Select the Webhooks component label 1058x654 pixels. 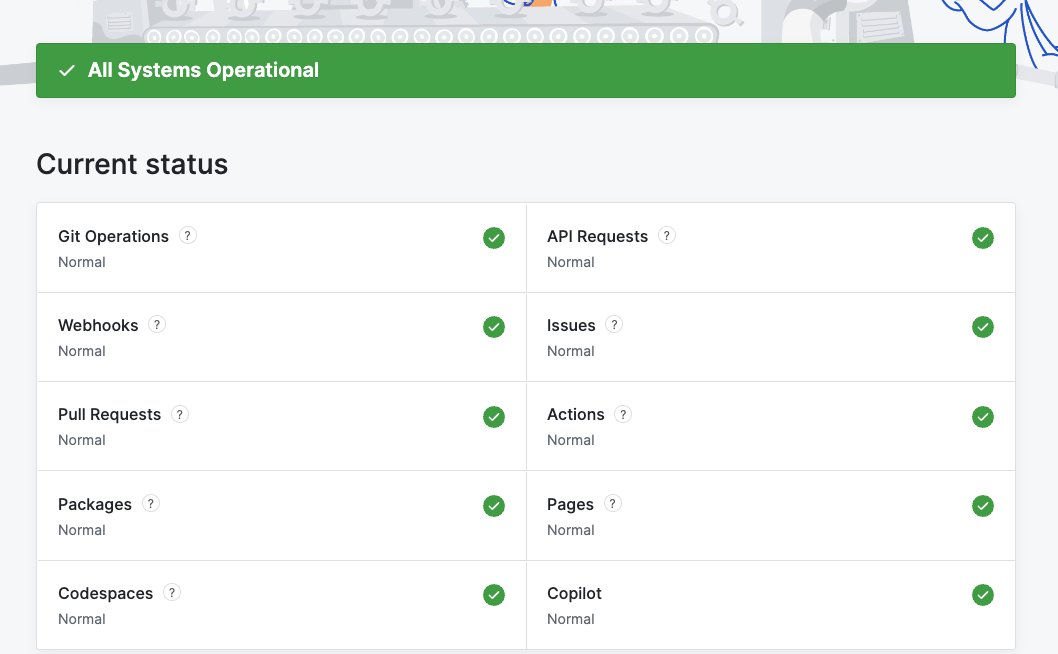[x=98, y=325]
